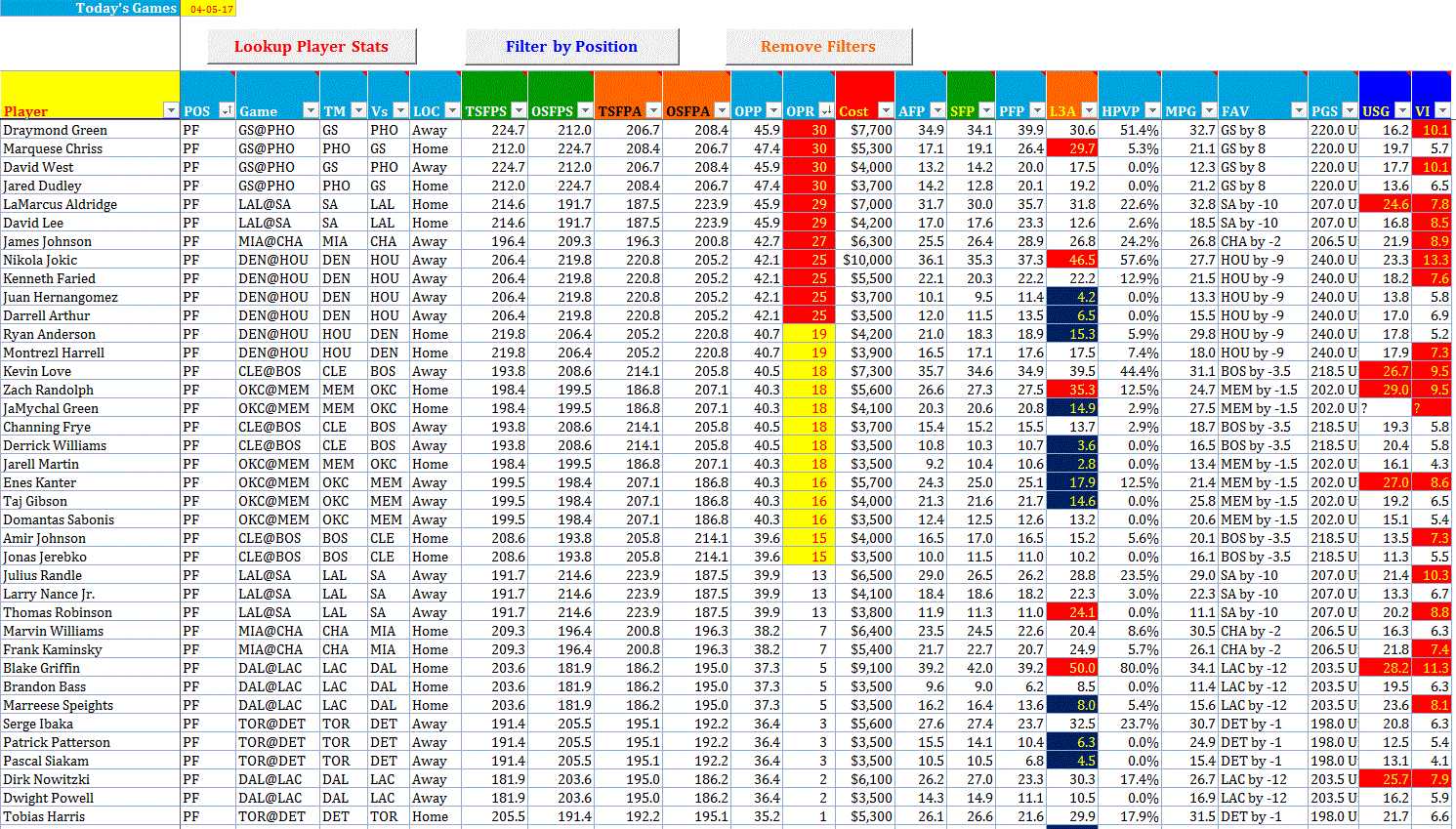Select the 57.6% HPVP cell

click(x=1130, y=260)
